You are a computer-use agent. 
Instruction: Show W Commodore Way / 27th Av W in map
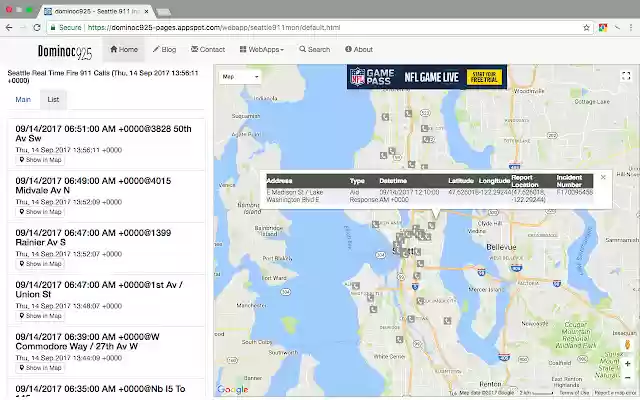(x=40, y=368)
